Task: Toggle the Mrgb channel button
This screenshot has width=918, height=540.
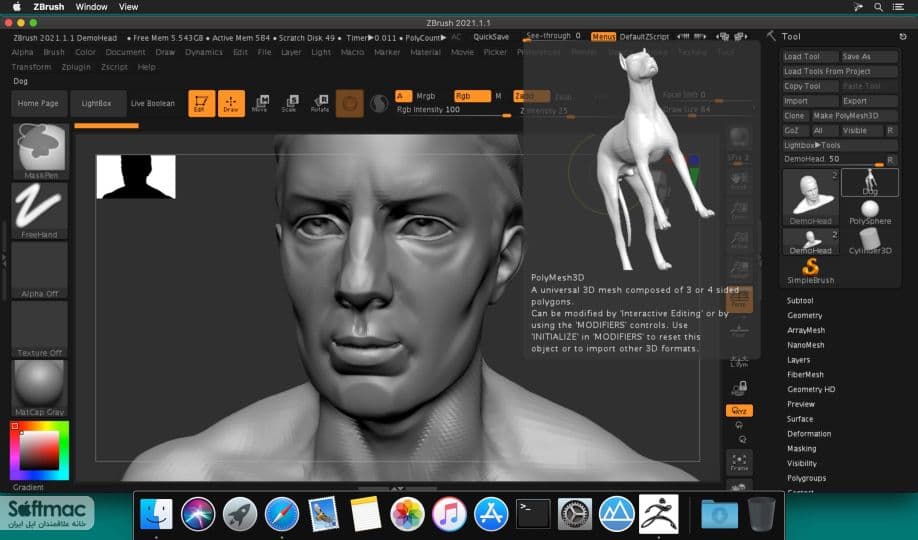Action: click(x=426, y=96)
